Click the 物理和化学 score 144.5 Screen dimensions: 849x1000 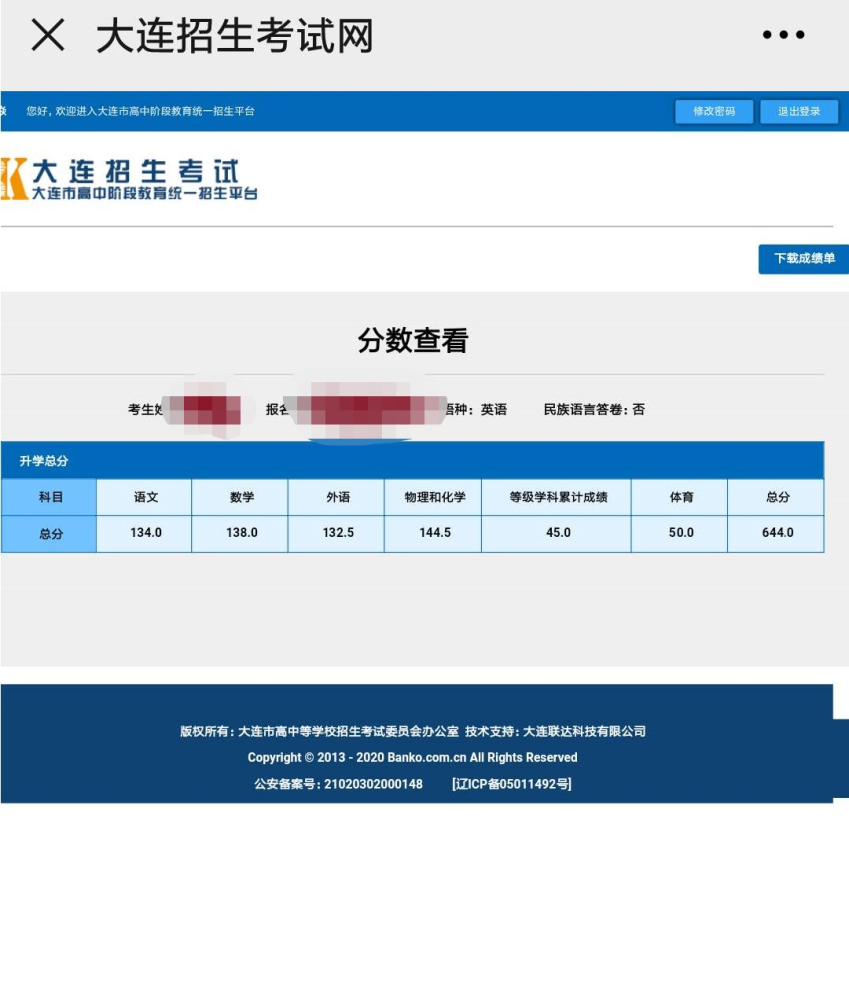click(x=433, y=532)
